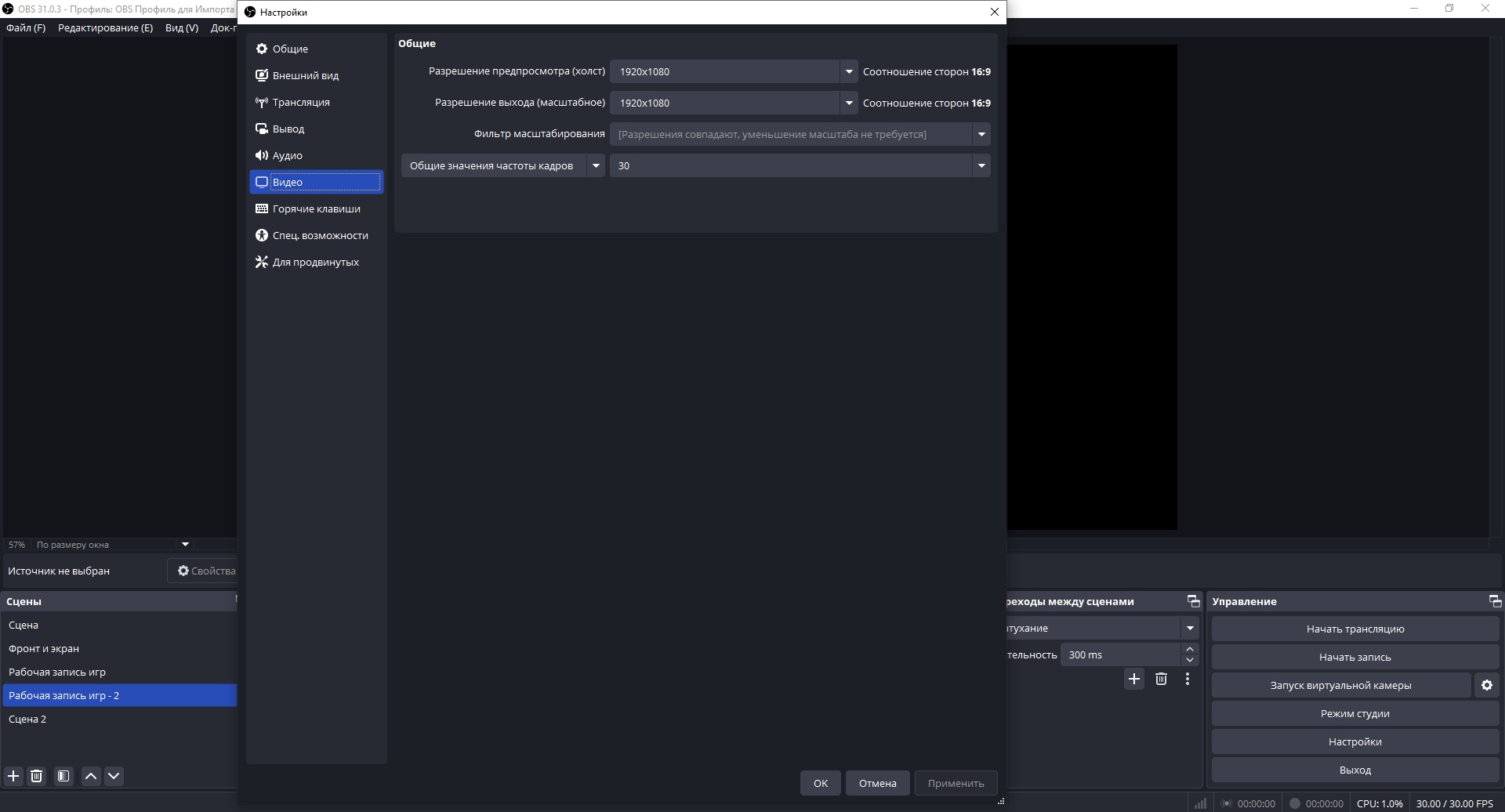1505x812 pixels.
Task: Open the Редактирование menu
Action: pos(105,27)
